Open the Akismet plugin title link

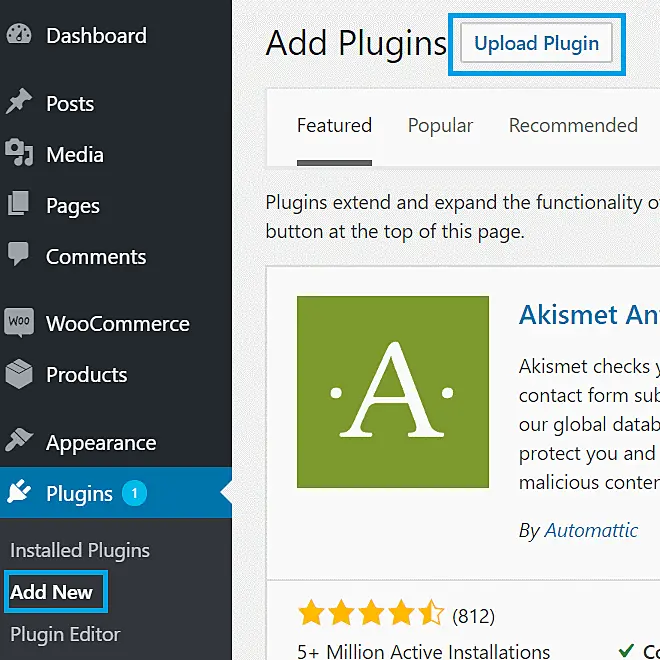click(589, 314)
